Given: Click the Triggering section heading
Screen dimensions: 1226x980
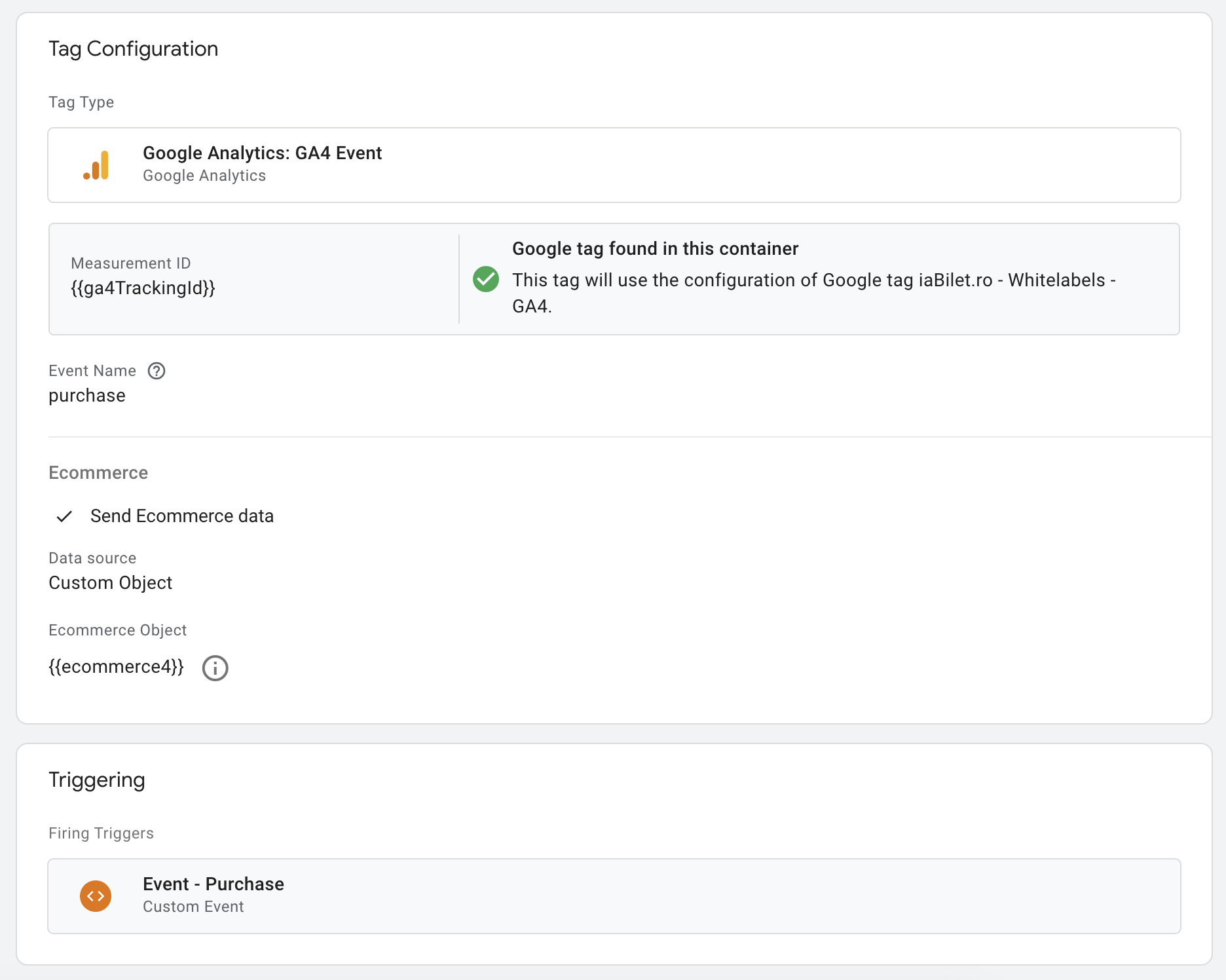Looking at the screenshot, I should (97, 780).
